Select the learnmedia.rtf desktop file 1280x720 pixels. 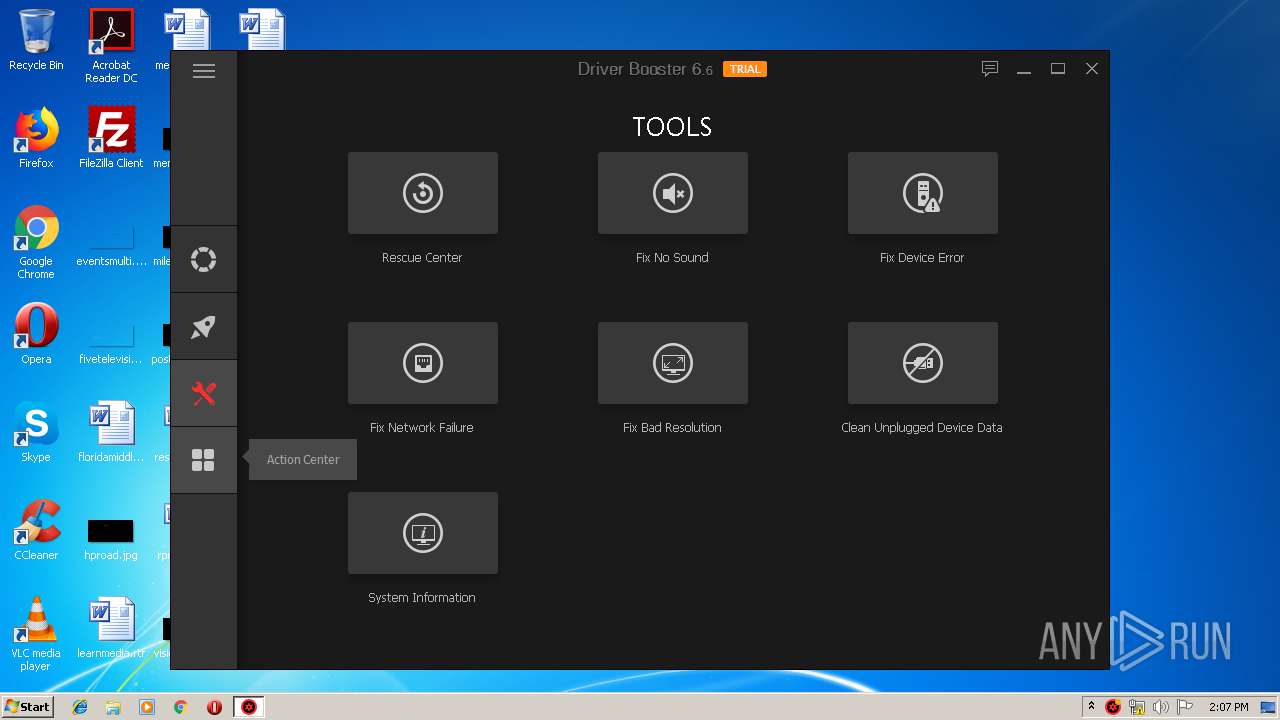[x=111, y=628]
